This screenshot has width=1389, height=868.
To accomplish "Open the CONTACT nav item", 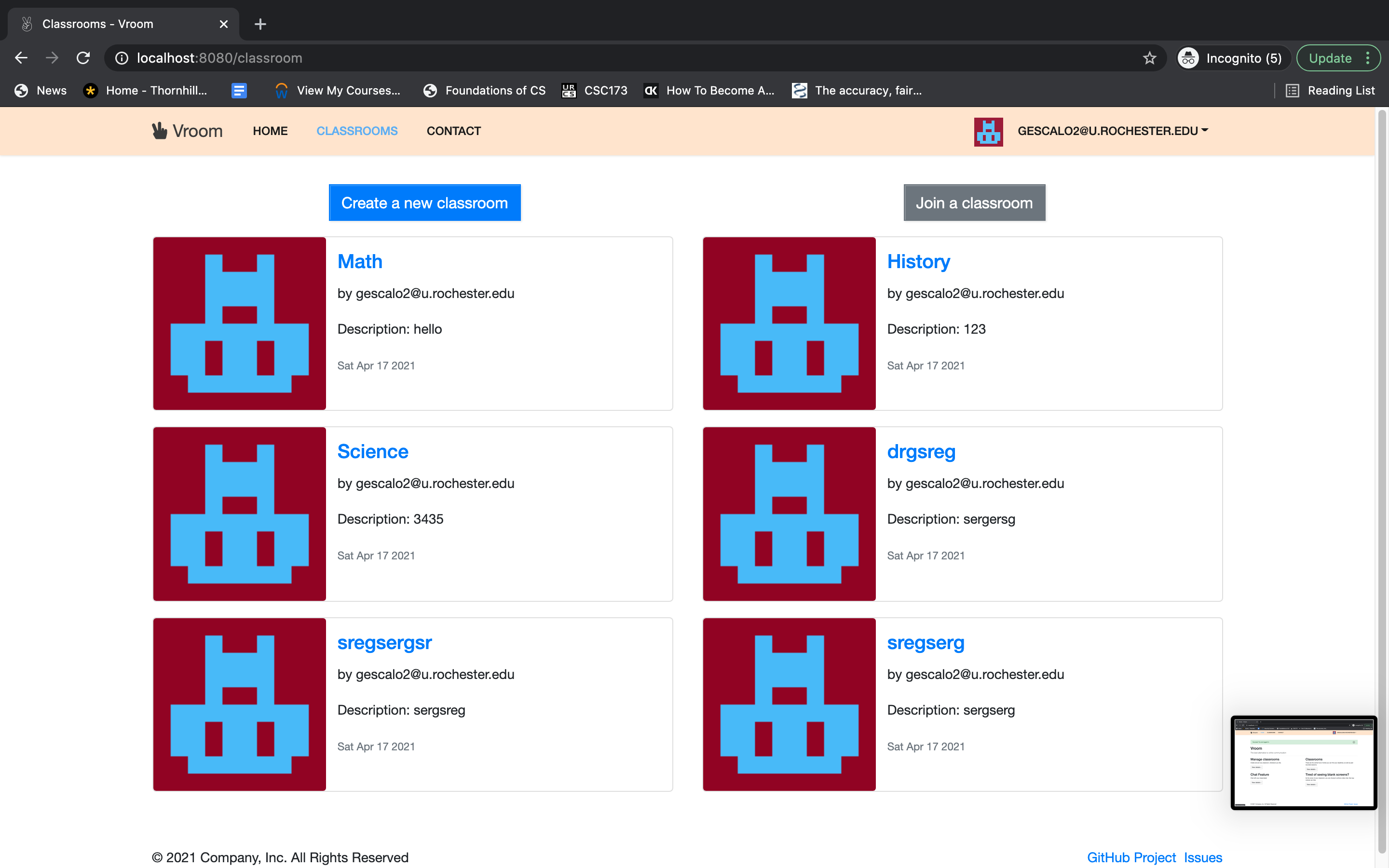I will coord(453,131).
